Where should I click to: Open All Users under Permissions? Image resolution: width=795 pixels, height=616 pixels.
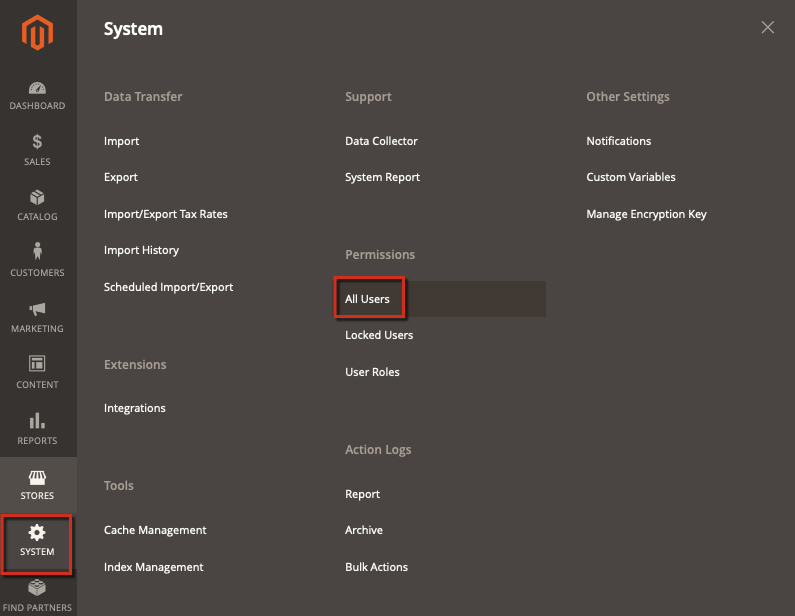367,299
